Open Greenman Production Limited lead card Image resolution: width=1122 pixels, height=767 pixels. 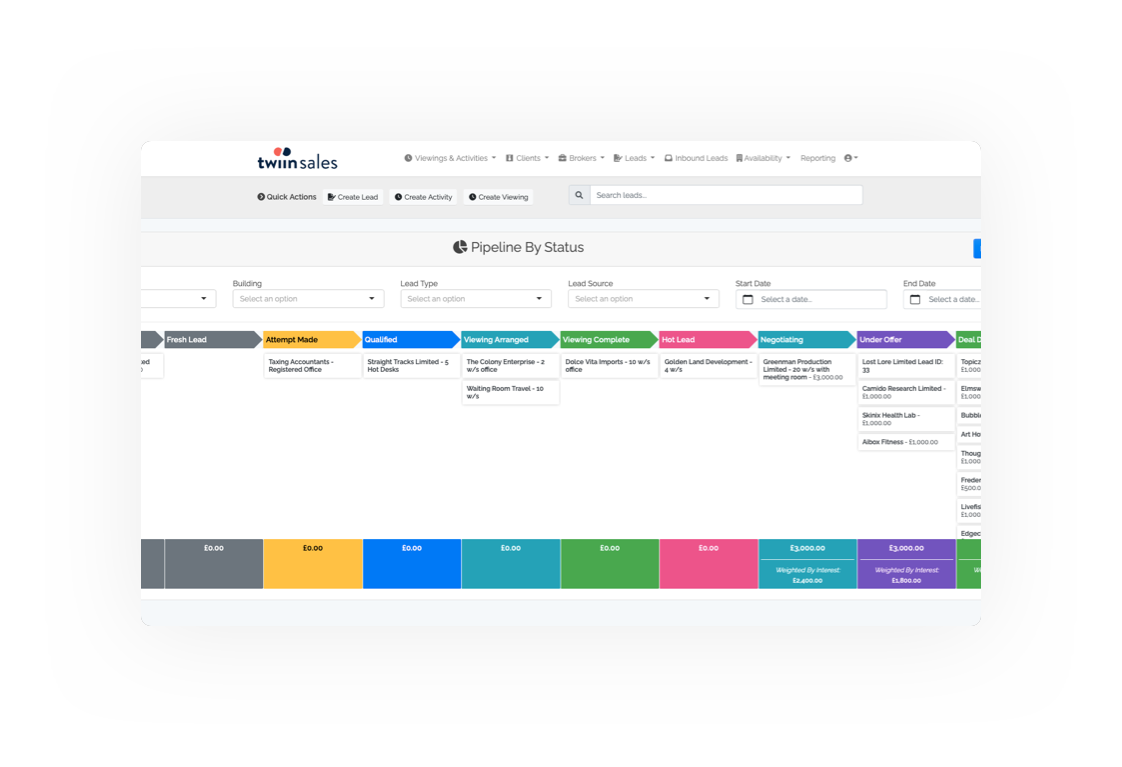[807, 369]
